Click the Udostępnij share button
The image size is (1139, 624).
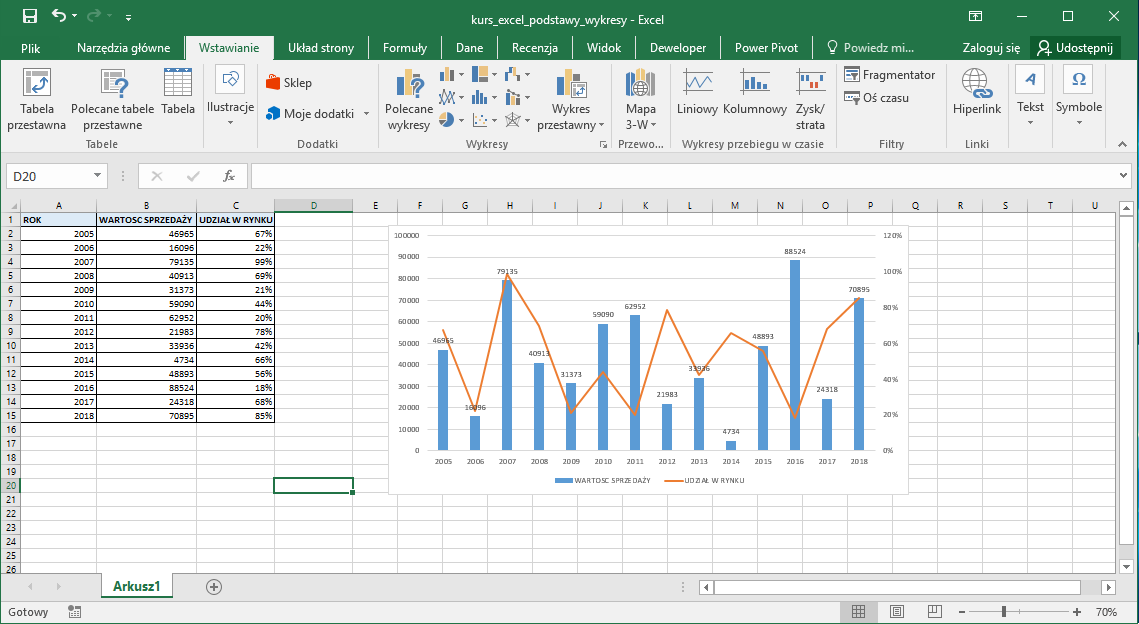coord(1075,48)
